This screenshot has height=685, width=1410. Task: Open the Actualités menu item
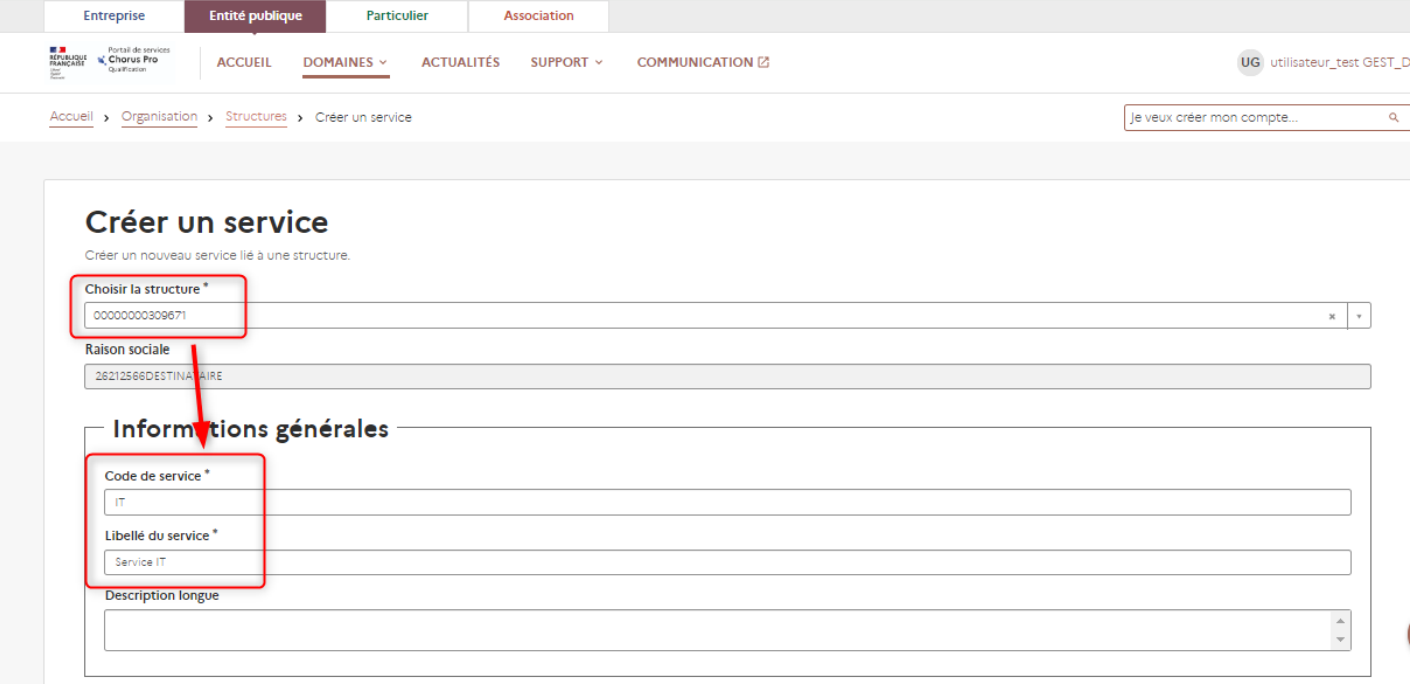pyautogui.click(x=460, y=62)
